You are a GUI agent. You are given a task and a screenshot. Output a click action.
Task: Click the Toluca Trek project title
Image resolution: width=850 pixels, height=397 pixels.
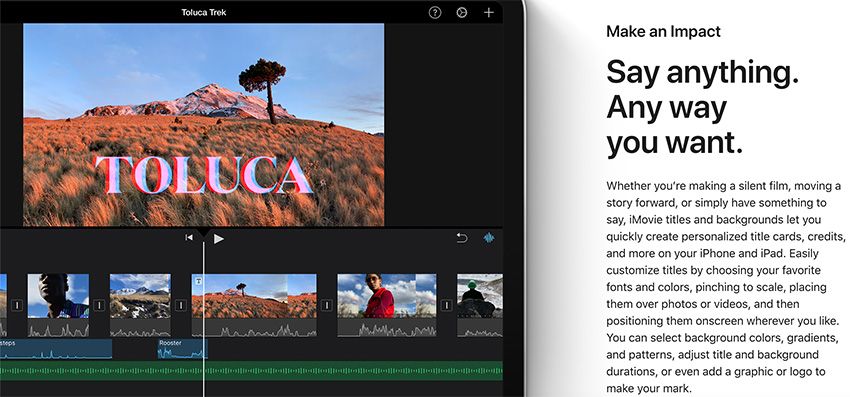pos(204,12)
